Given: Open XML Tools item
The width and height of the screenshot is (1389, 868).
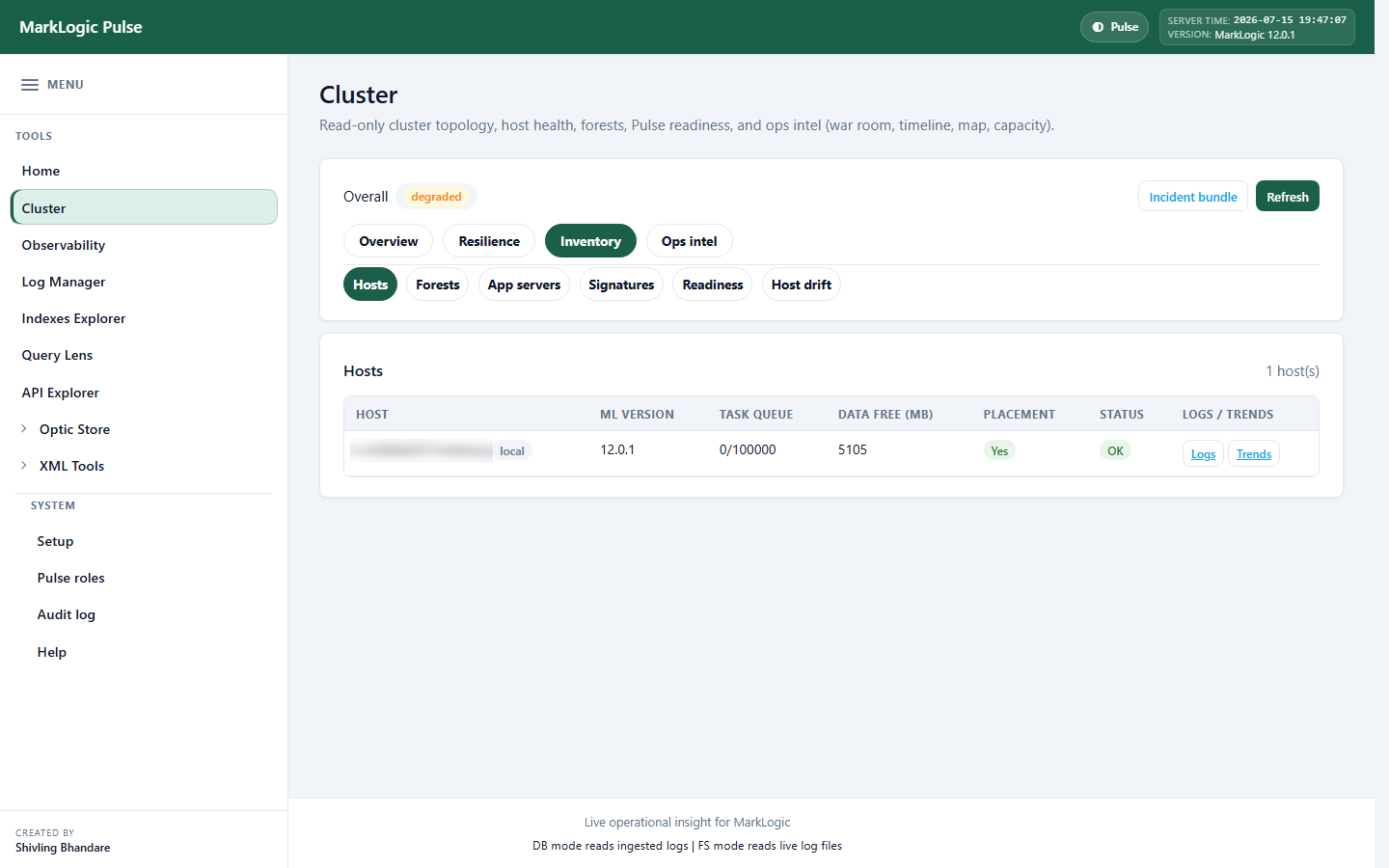Looking at the screenshot, I should coord(71,466).
